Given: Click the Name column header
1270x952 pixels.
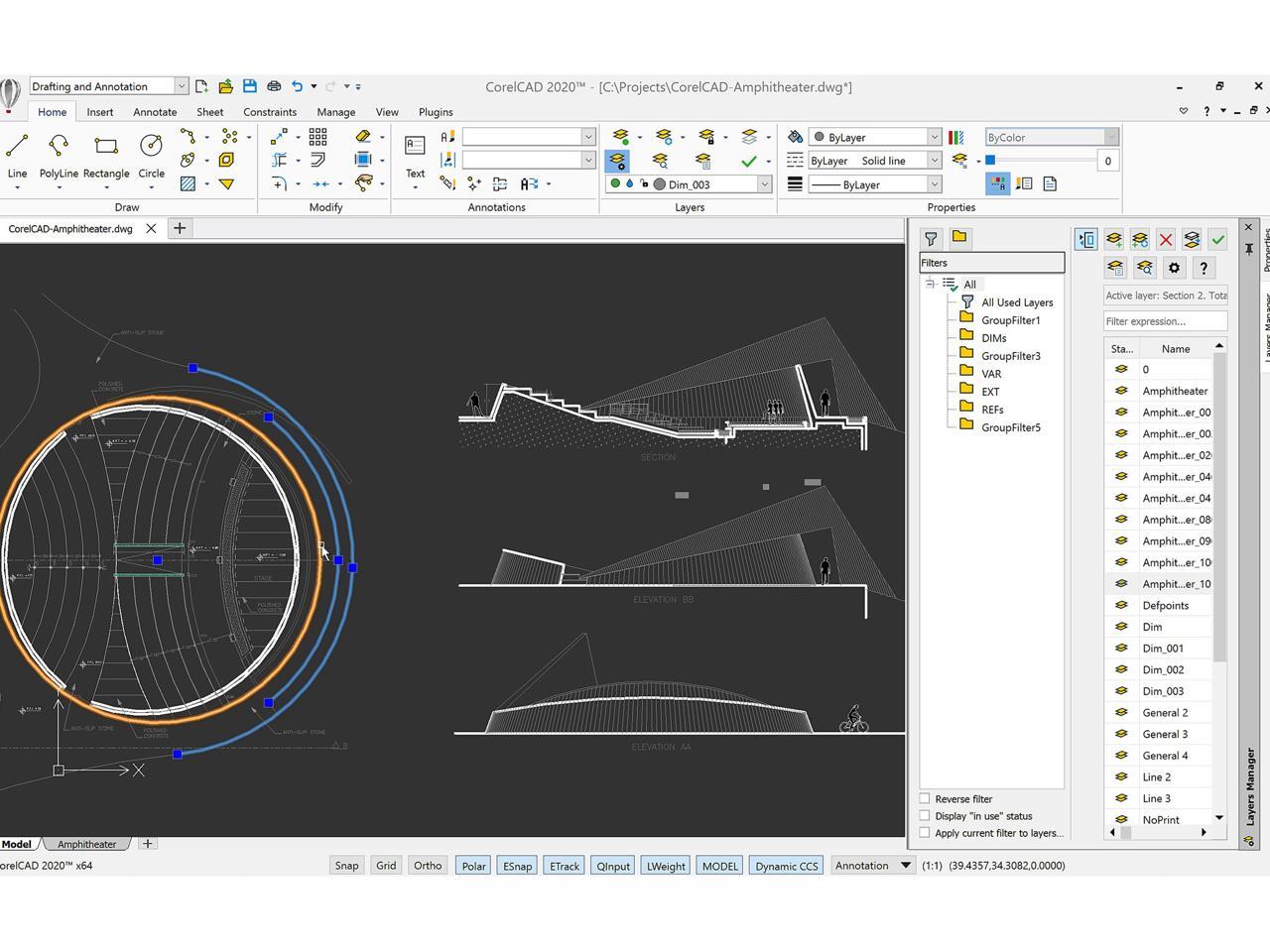Looking at the screenshot, I should (1176, 349).
